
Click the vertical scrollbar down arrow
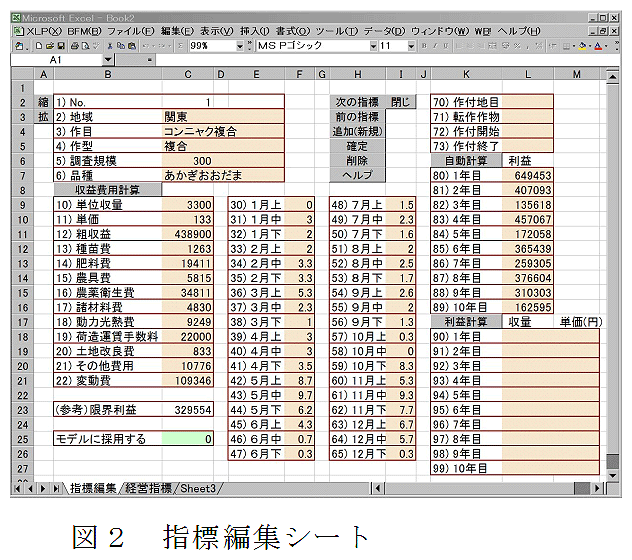pos(612,476)
